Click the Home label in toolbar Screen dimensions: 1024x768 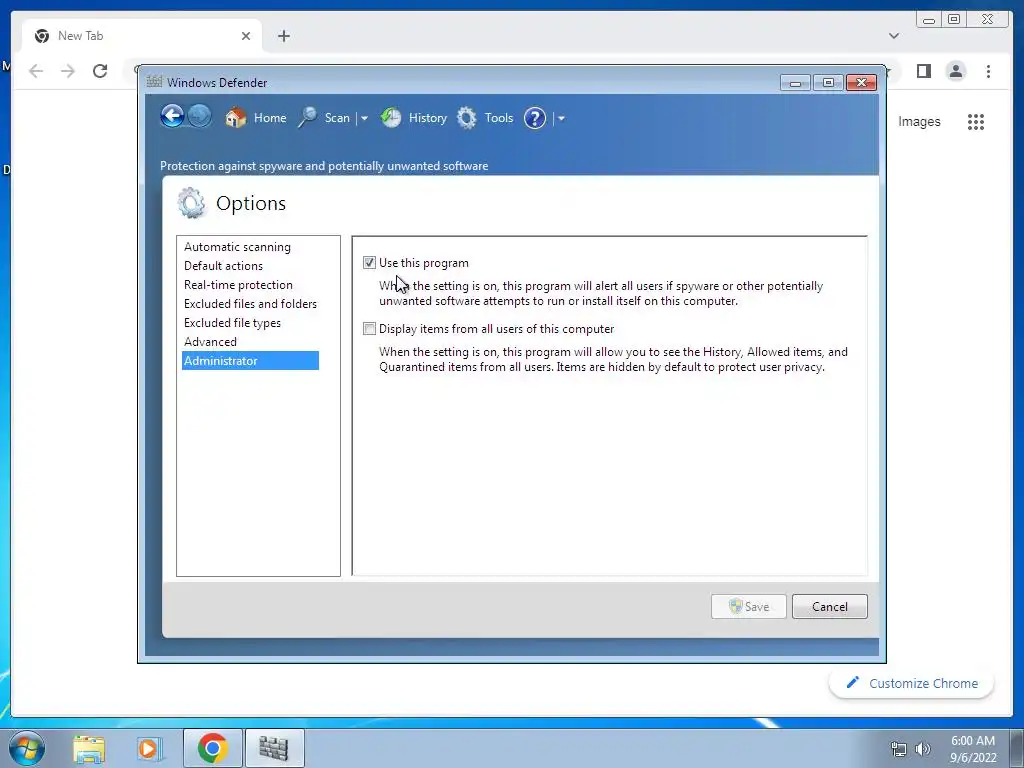[x=270, y=118]
